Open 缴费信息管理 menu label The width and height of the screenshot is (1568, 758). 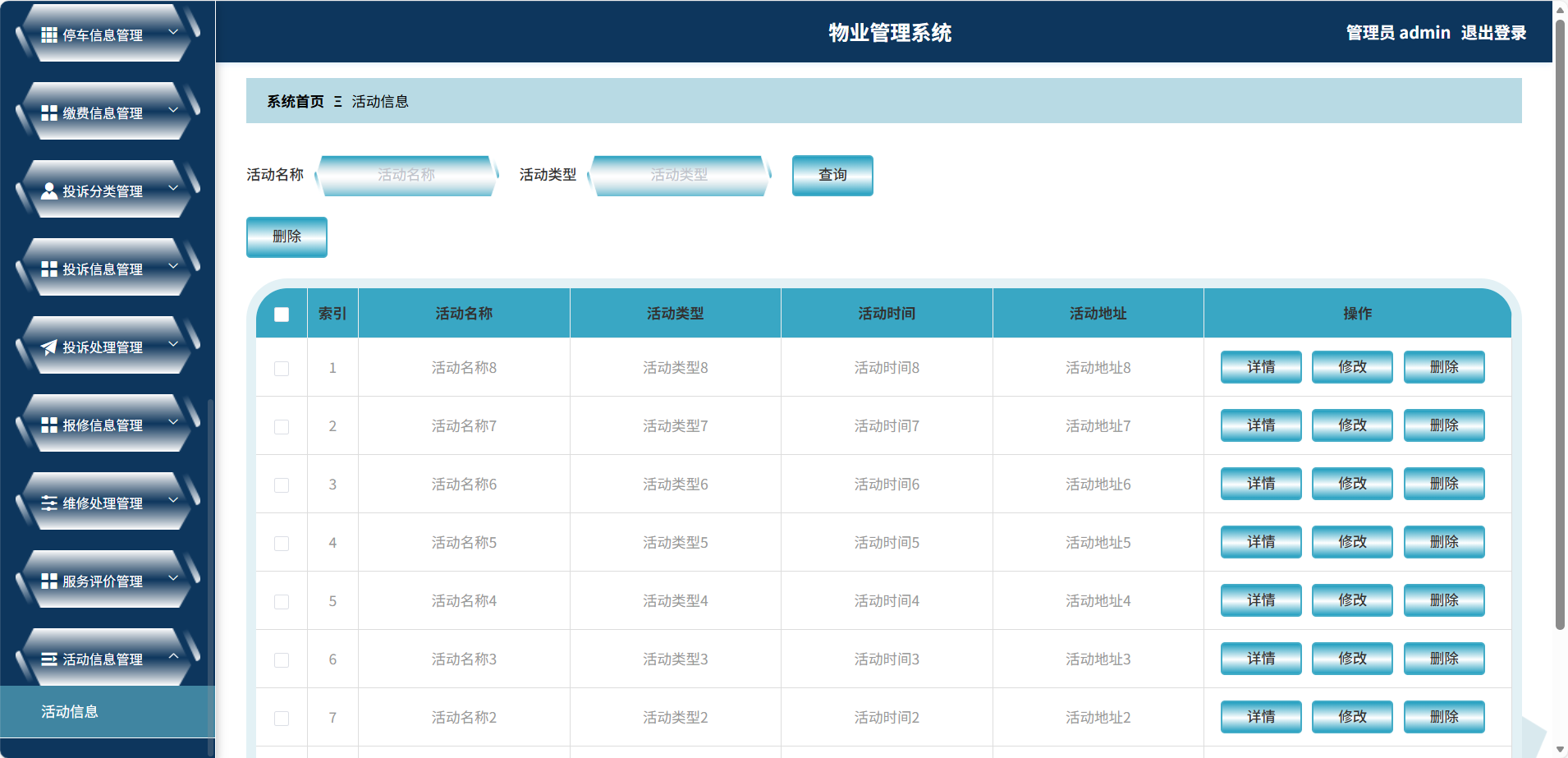[103, 113]
